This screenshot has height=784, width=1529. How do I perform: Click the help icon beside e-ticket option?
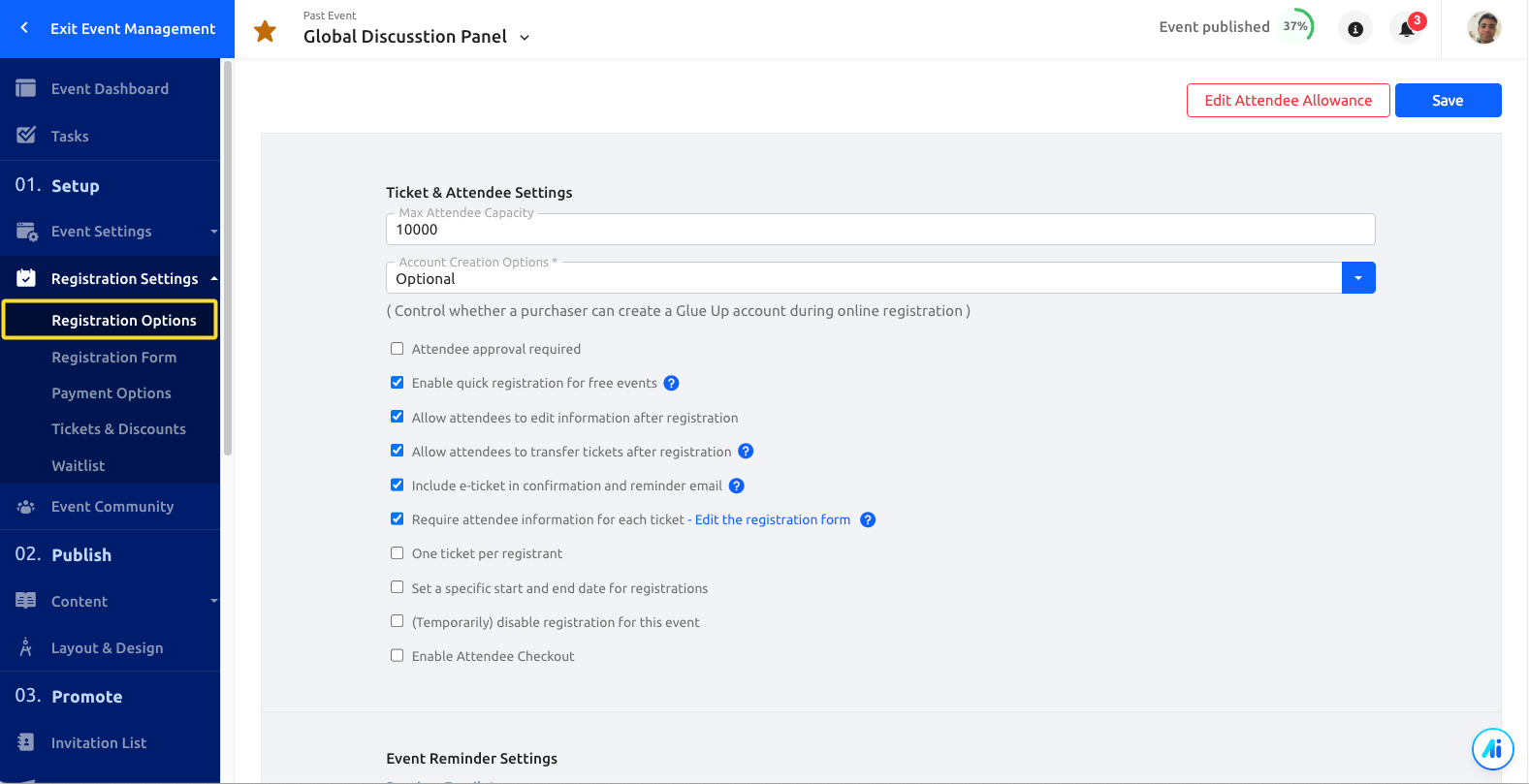pos(736,486)
